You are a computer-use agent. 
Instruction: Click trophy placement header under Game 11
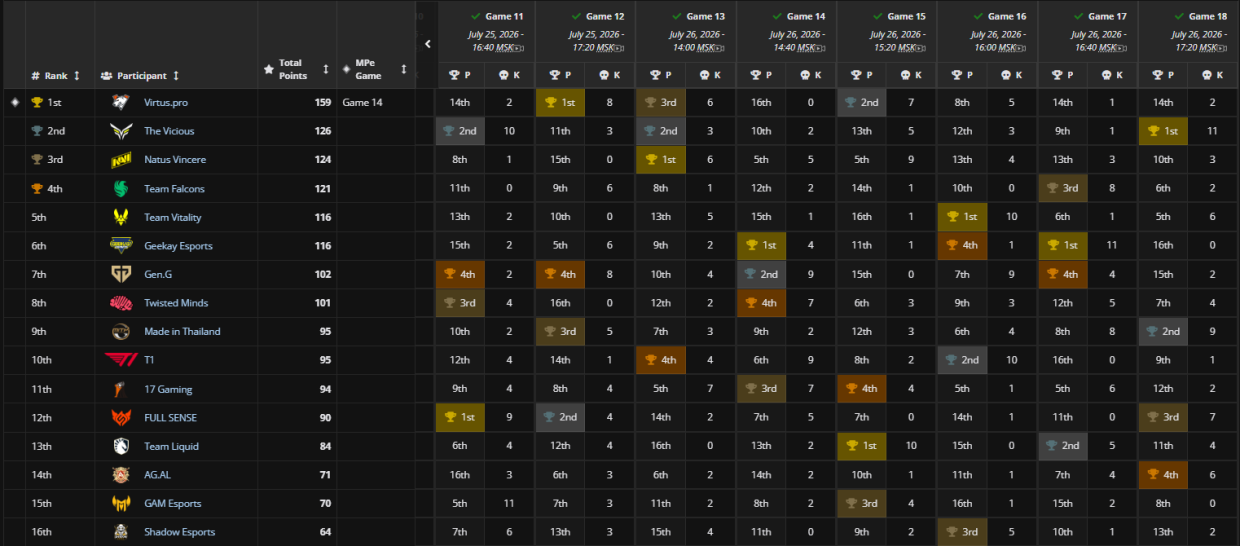[x=460, y=75]
